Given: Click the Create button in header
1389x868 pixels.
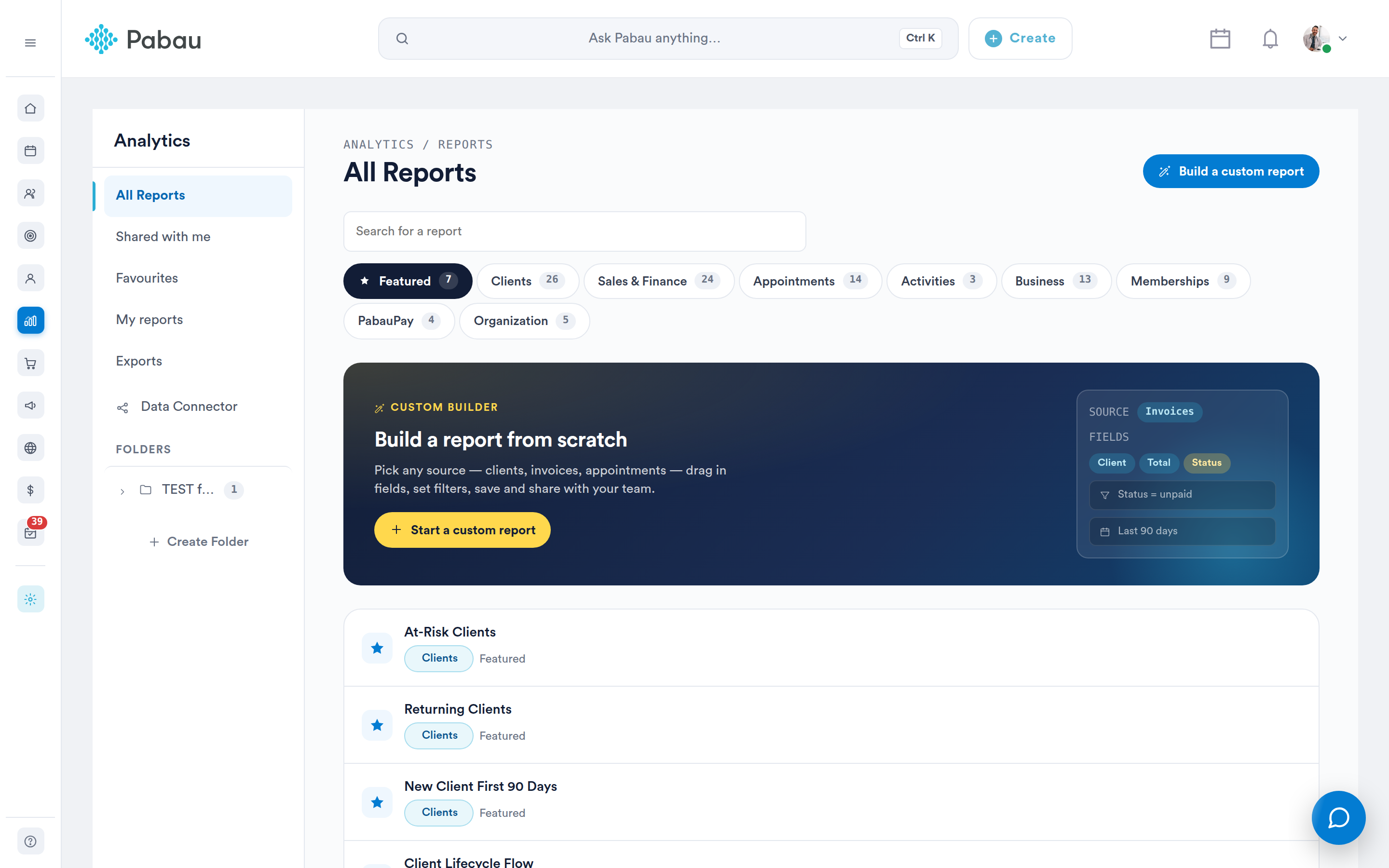Looking at the screenshot, I should pyautogui.click(x=1020, y=39).
